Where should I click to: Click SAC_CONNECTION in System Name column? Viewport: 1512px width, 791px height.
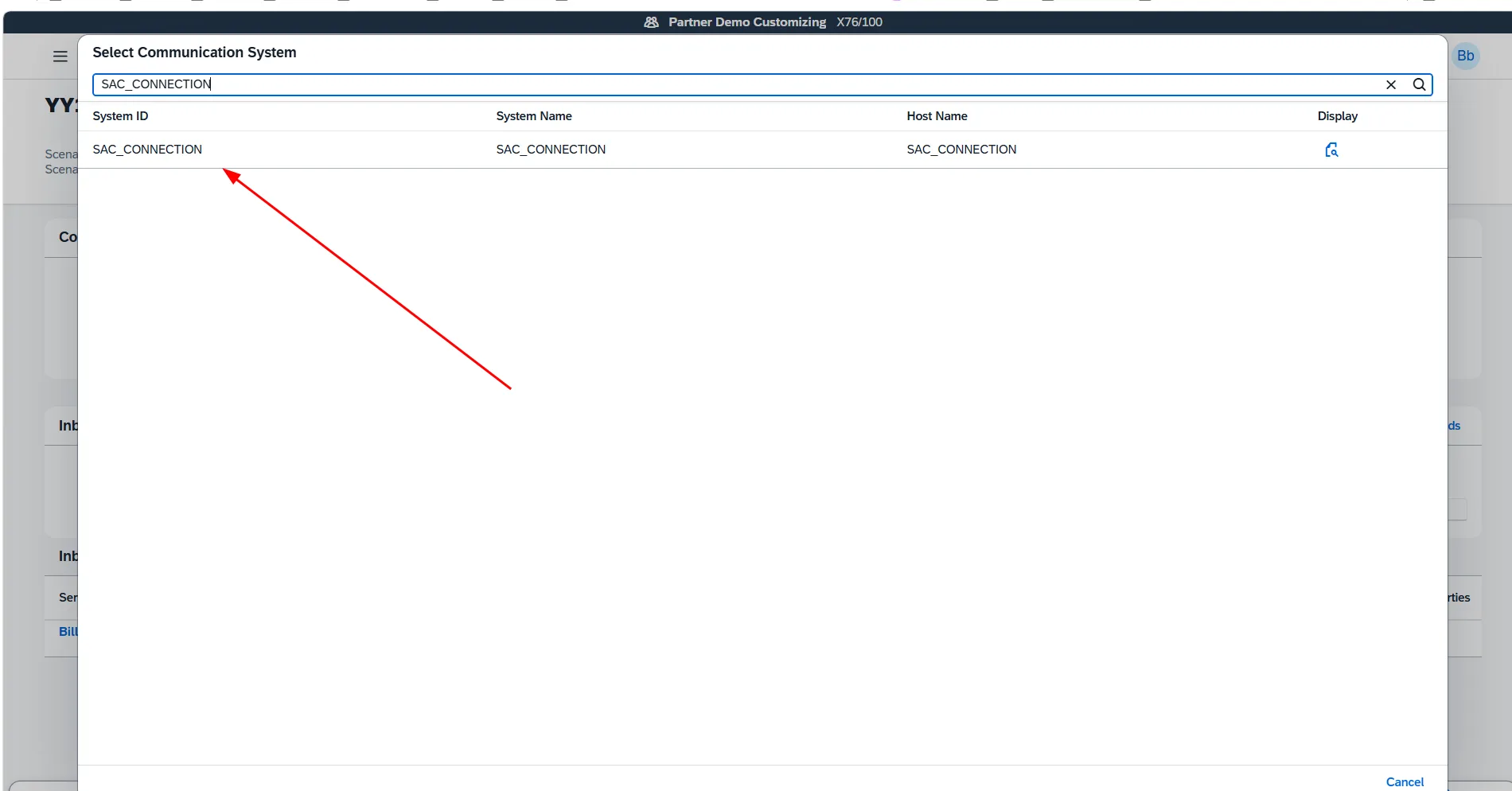pos(551,150)
